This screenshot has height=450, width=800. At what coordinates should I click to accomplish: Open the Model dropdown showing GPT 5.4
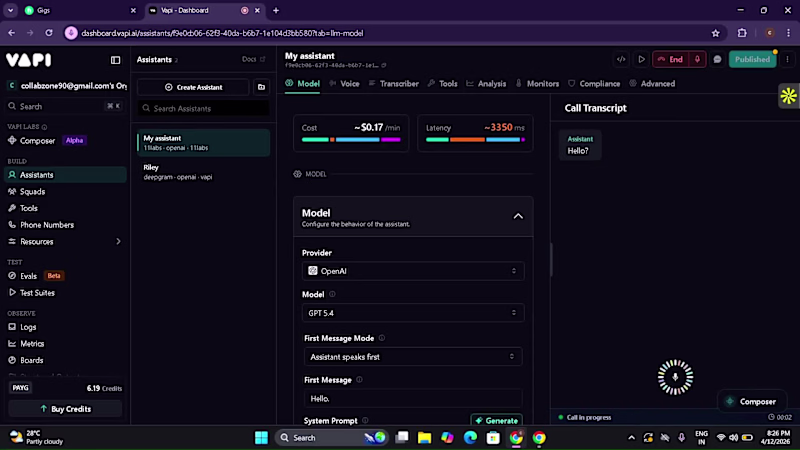[x=413, y=313]
